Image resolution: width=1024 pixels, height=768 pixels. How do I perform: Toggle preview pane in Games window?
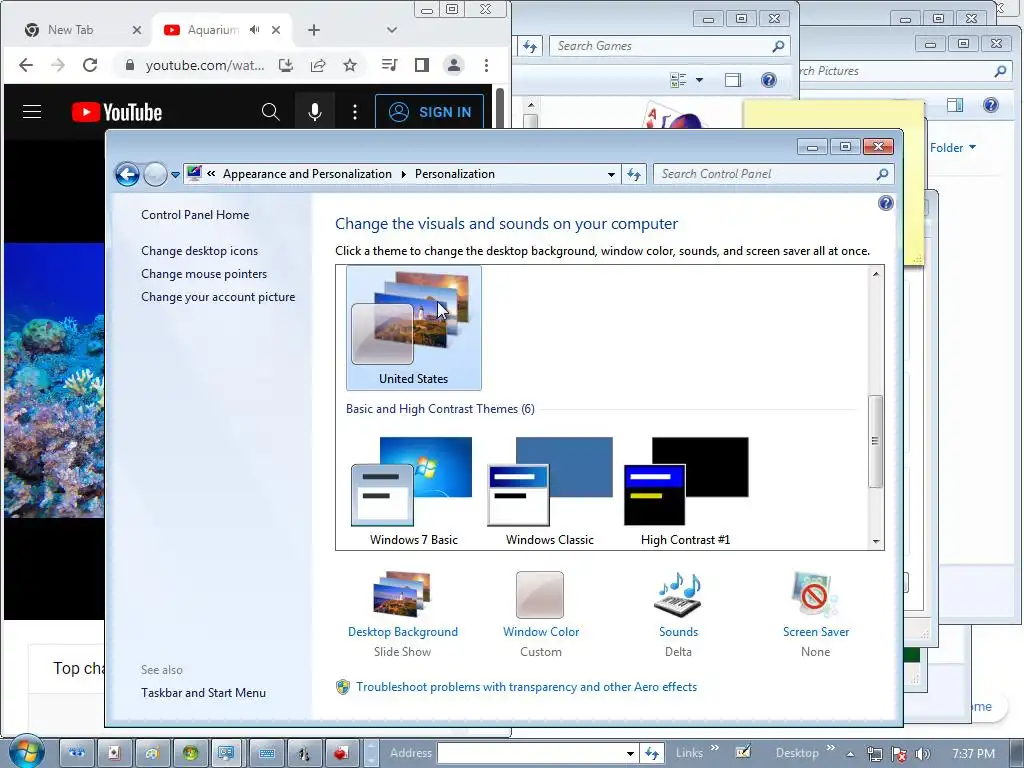point(733,80)
